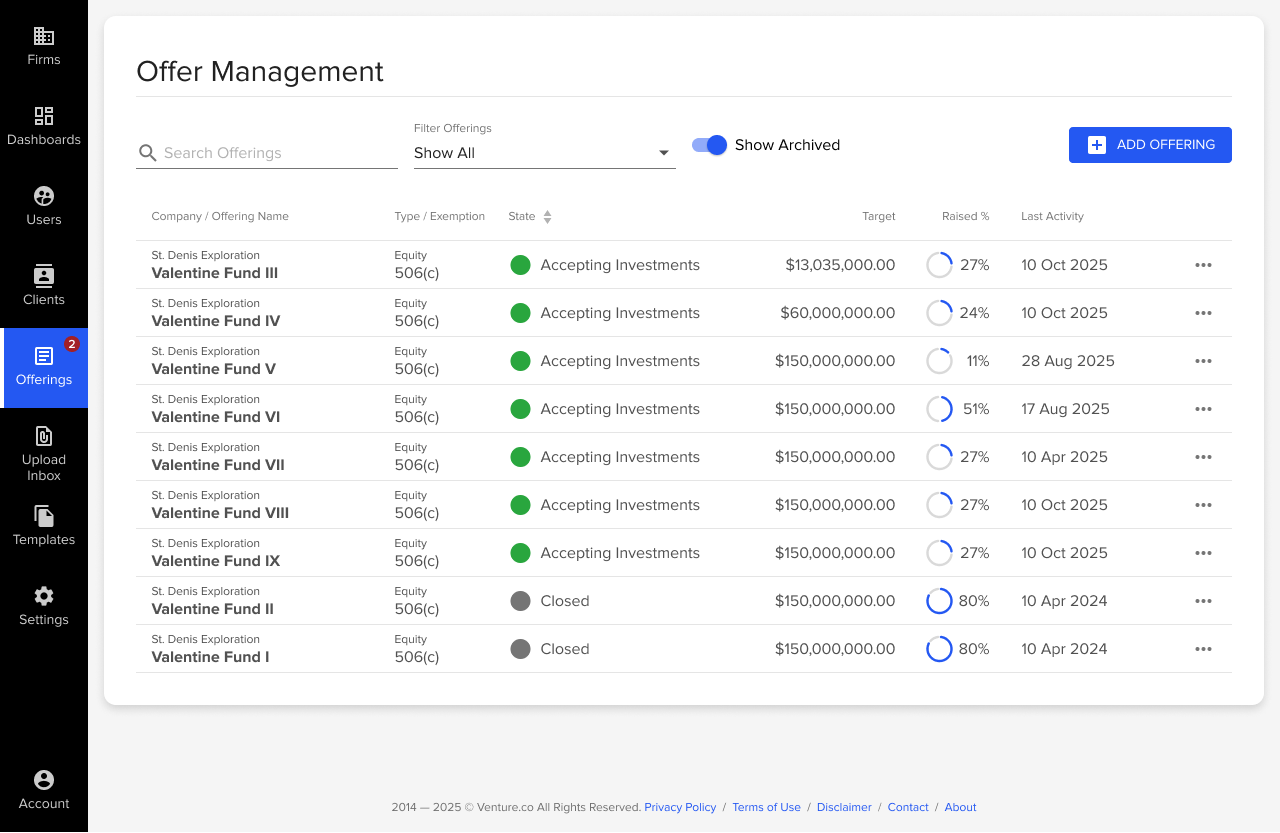The width and height of the screenshot is (1280, 833).
Task: Select the Offerings sidebar tab
Action: click(44, 367)
